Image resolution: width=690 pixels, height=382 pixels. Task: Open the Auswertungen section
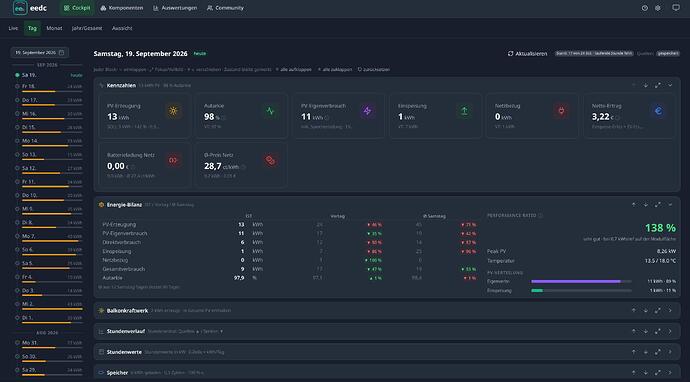(175, 8)
